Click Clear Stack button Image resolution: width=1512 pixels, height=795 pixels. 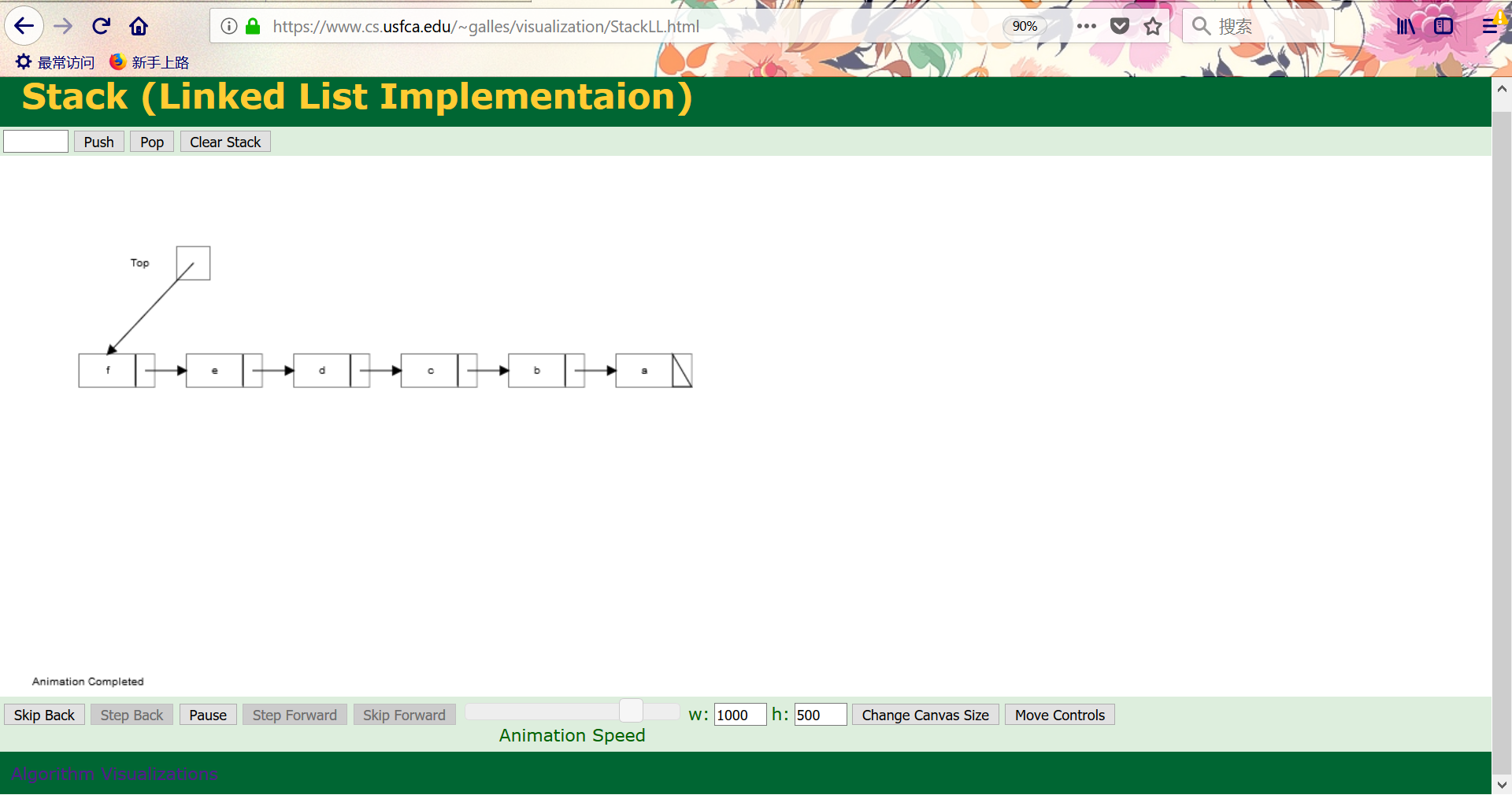tap(225, 142)
